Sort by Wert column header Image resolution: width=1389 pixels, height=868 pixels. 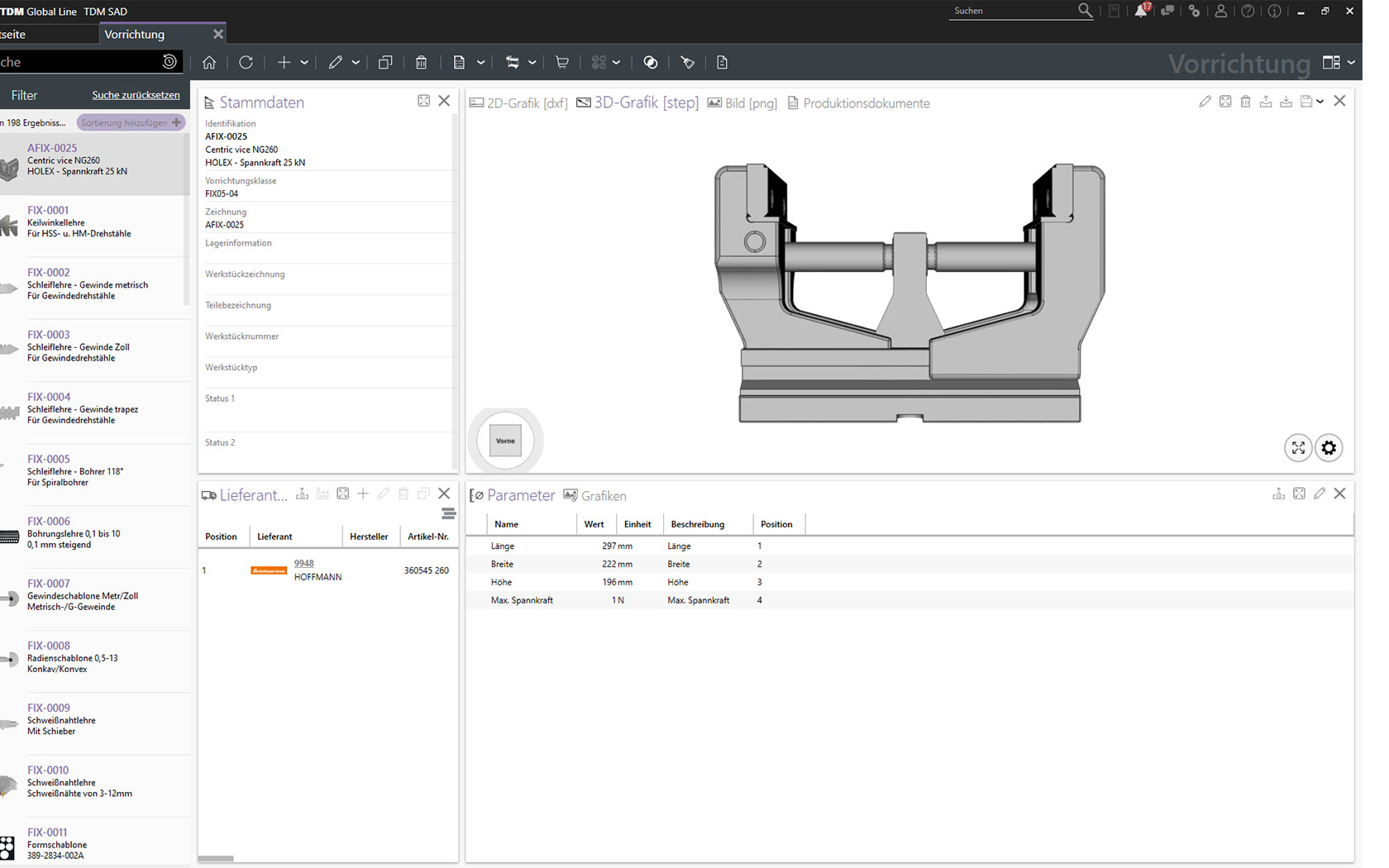click(x=594, y=524)
